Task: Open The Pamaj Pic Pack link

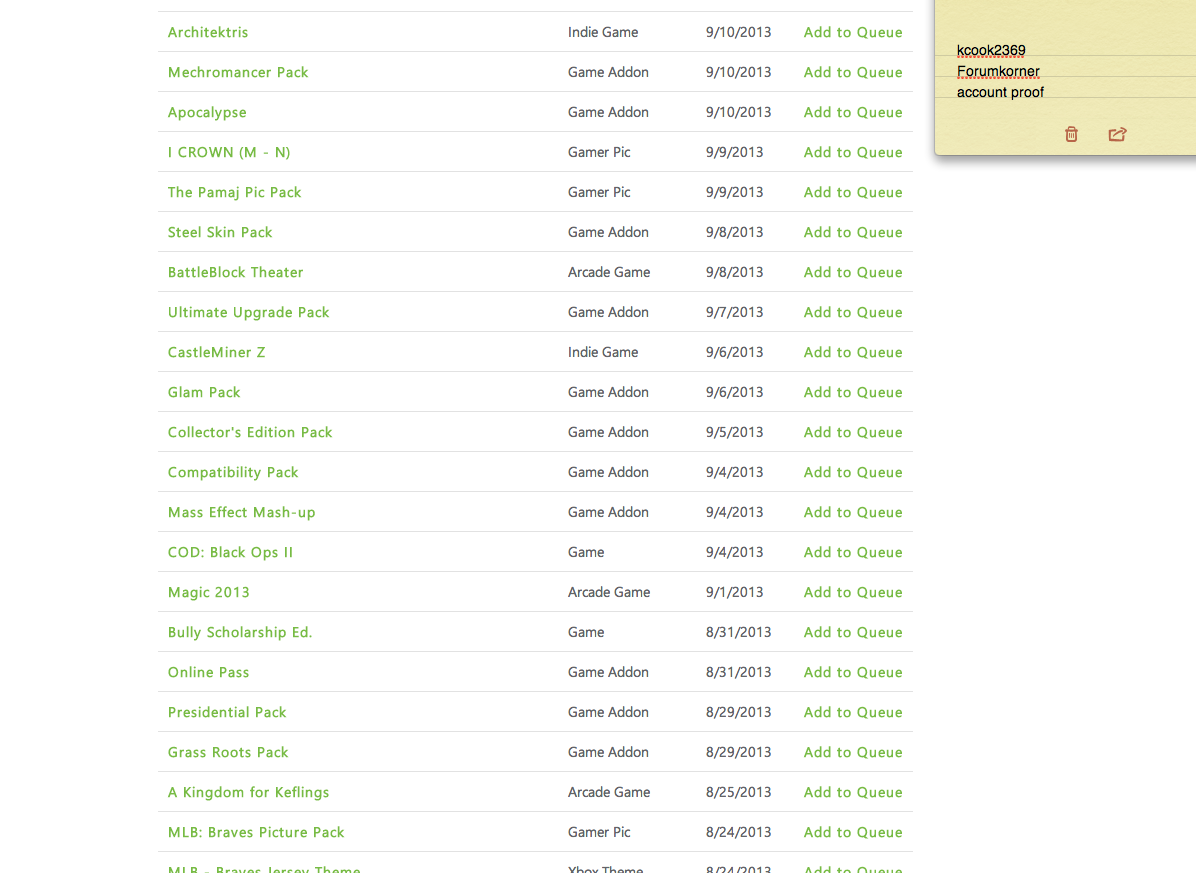Action: click(x=234, y=192)
